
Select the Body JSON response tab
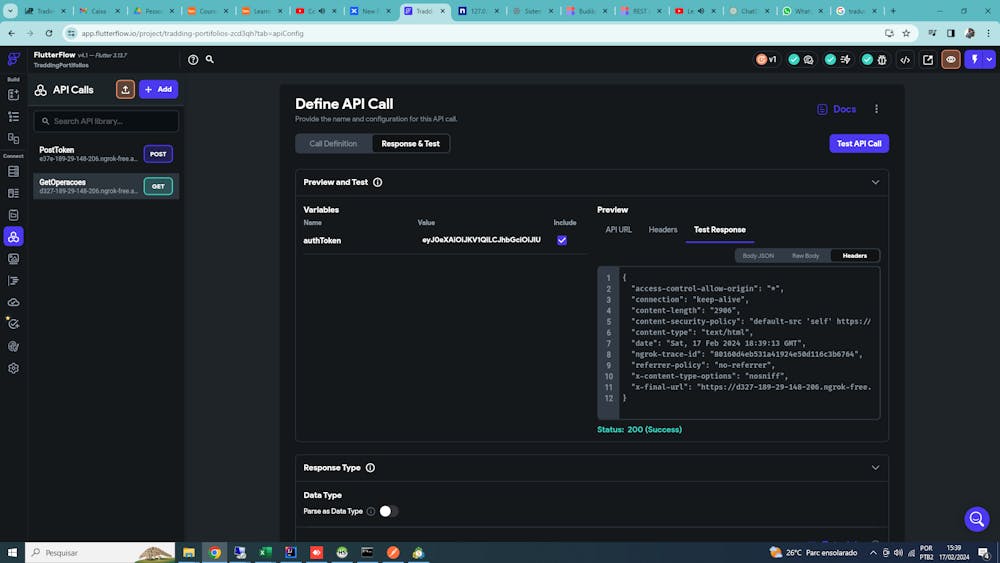[757, 256]
